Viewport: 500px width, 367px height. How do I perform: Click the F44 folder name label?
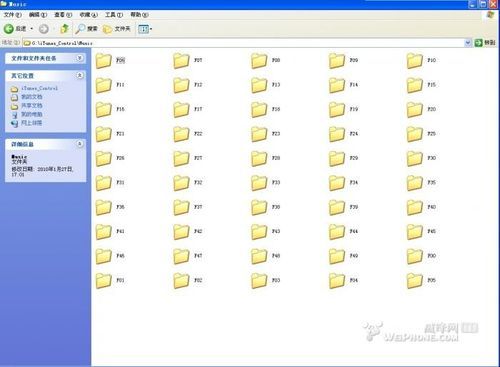point(354,231)
